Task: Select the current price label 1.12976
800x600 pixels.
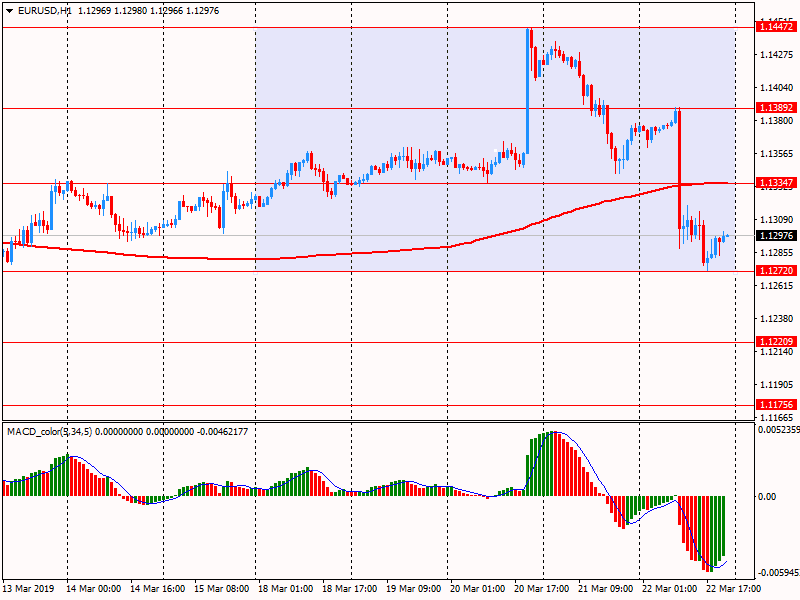Action: (x=776, y=236)
